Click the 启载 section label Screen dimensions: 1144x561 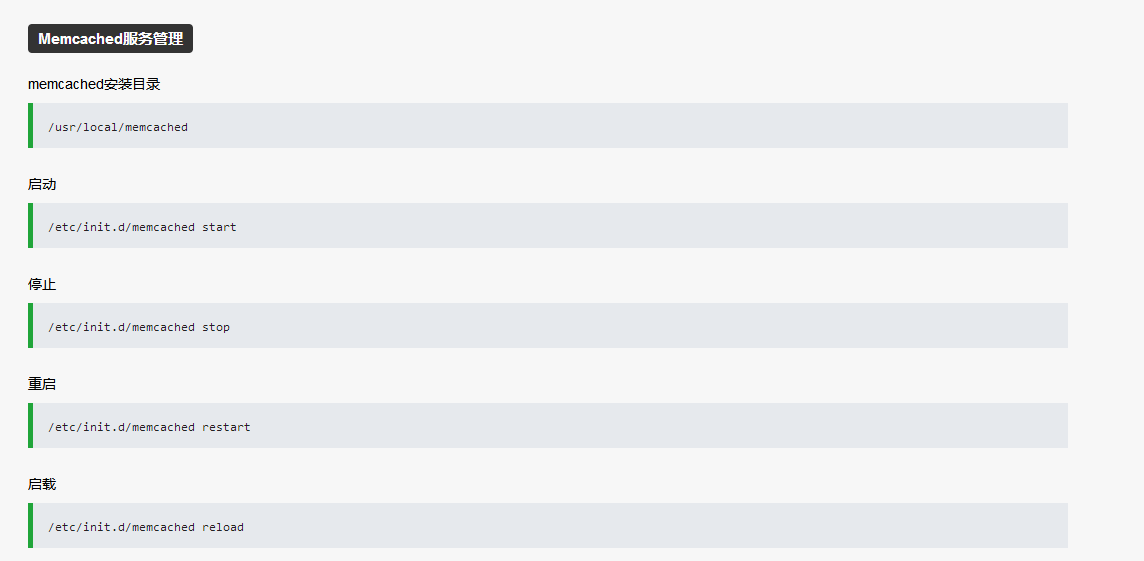(x=42, y=484)
